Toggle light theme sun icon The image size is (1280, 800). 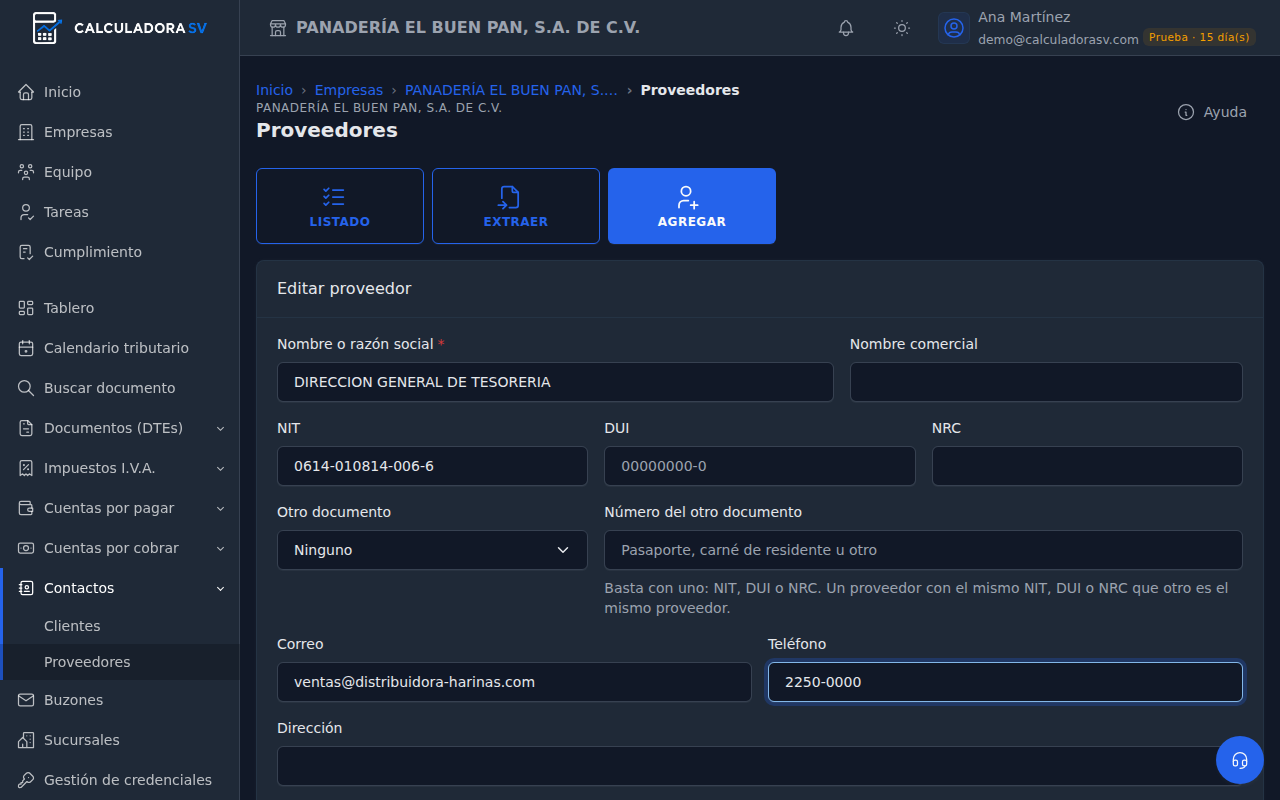[902, 28]
